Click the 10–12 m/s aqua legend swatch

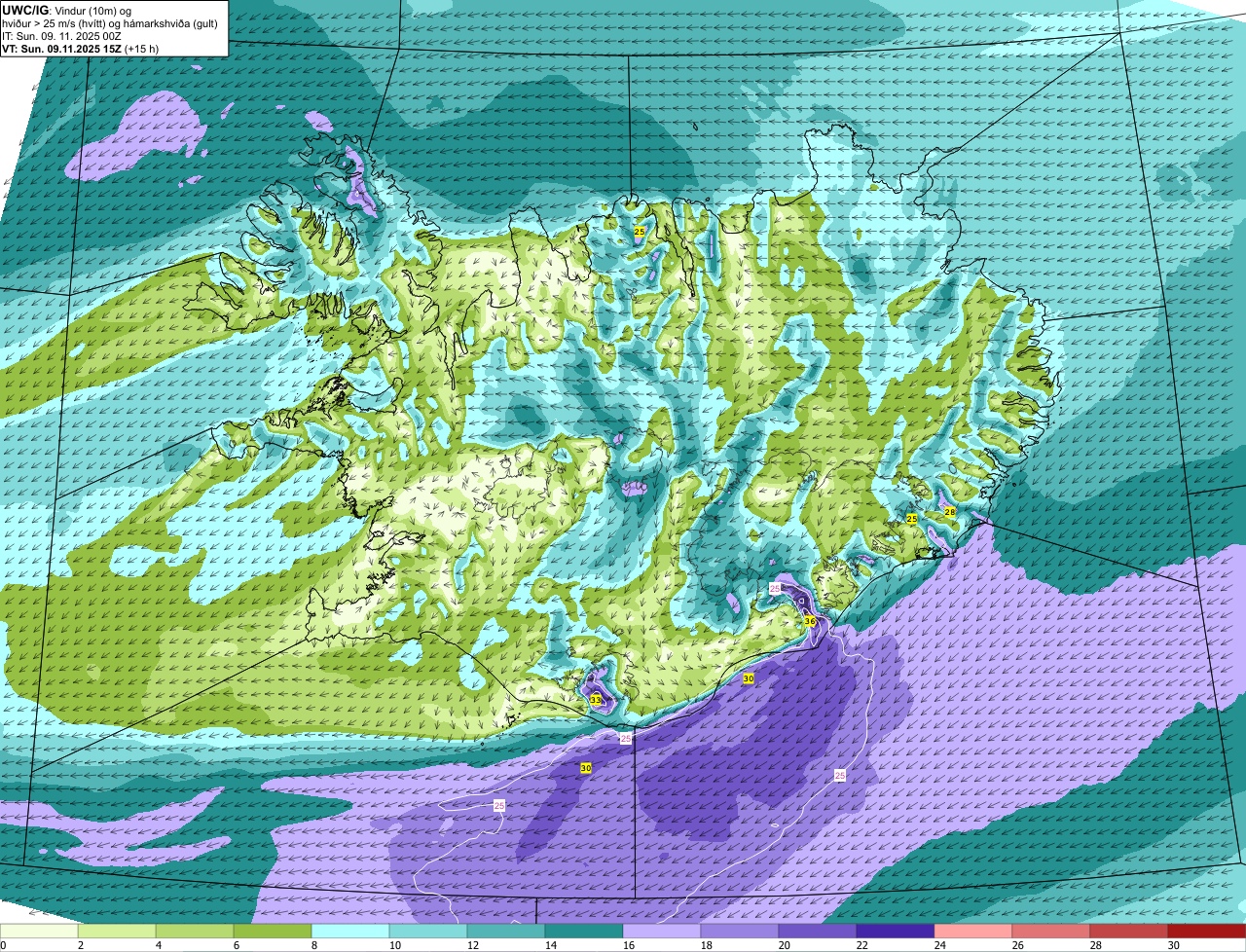tap(428, 932)
